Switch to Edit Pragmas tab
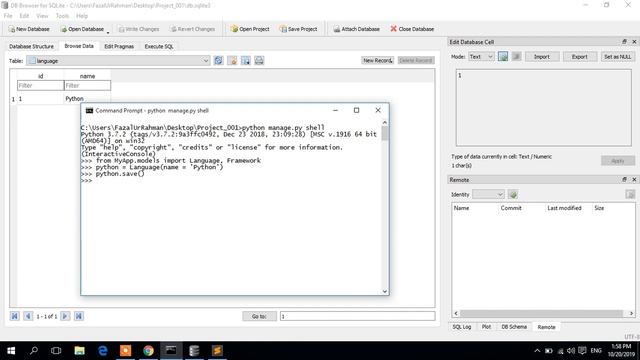The width and height of the screenshot is (640, 360). point(119,47)
